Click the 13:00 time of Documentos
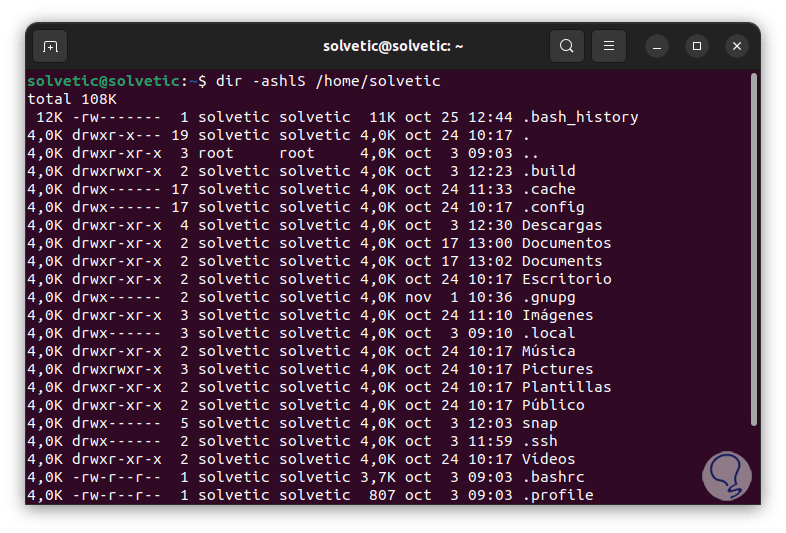This screenshot has height=533, width=786. pyautogui.click(x=490, y=243)
